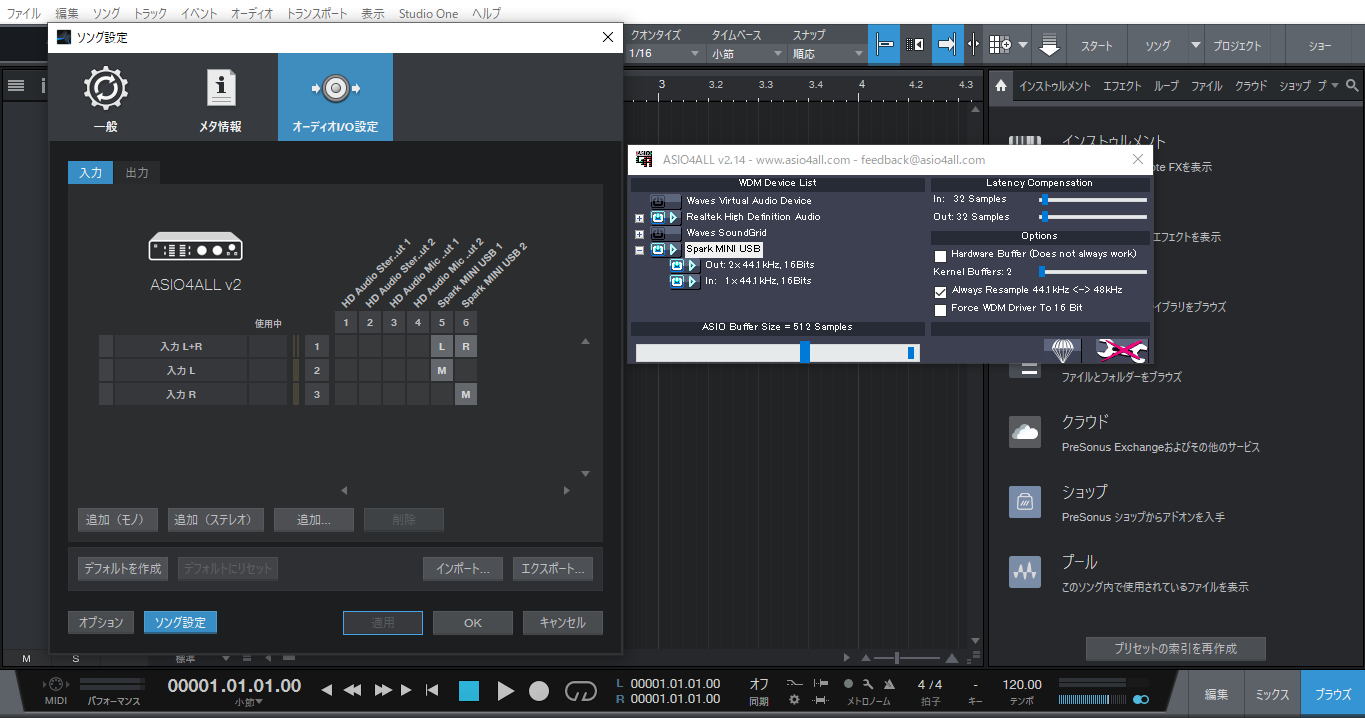Click キャンセル in song settings dialog
The width and height of the screenshot is (1365, 718).
point(563,623)
